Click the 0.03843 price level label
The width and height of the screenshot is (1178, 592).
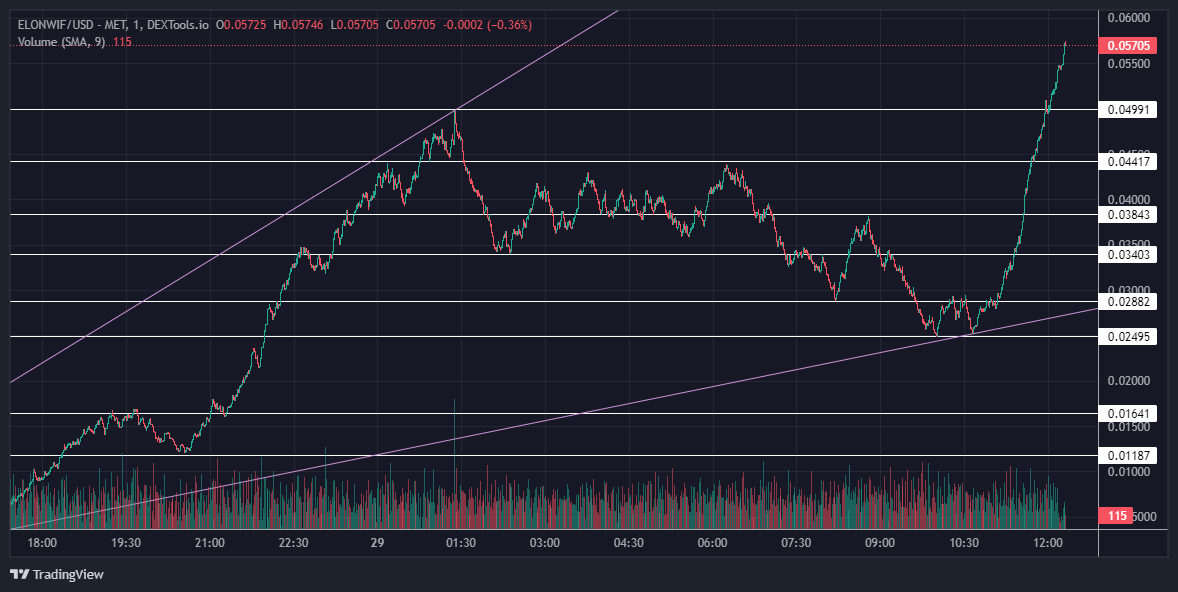(1127, 215)
